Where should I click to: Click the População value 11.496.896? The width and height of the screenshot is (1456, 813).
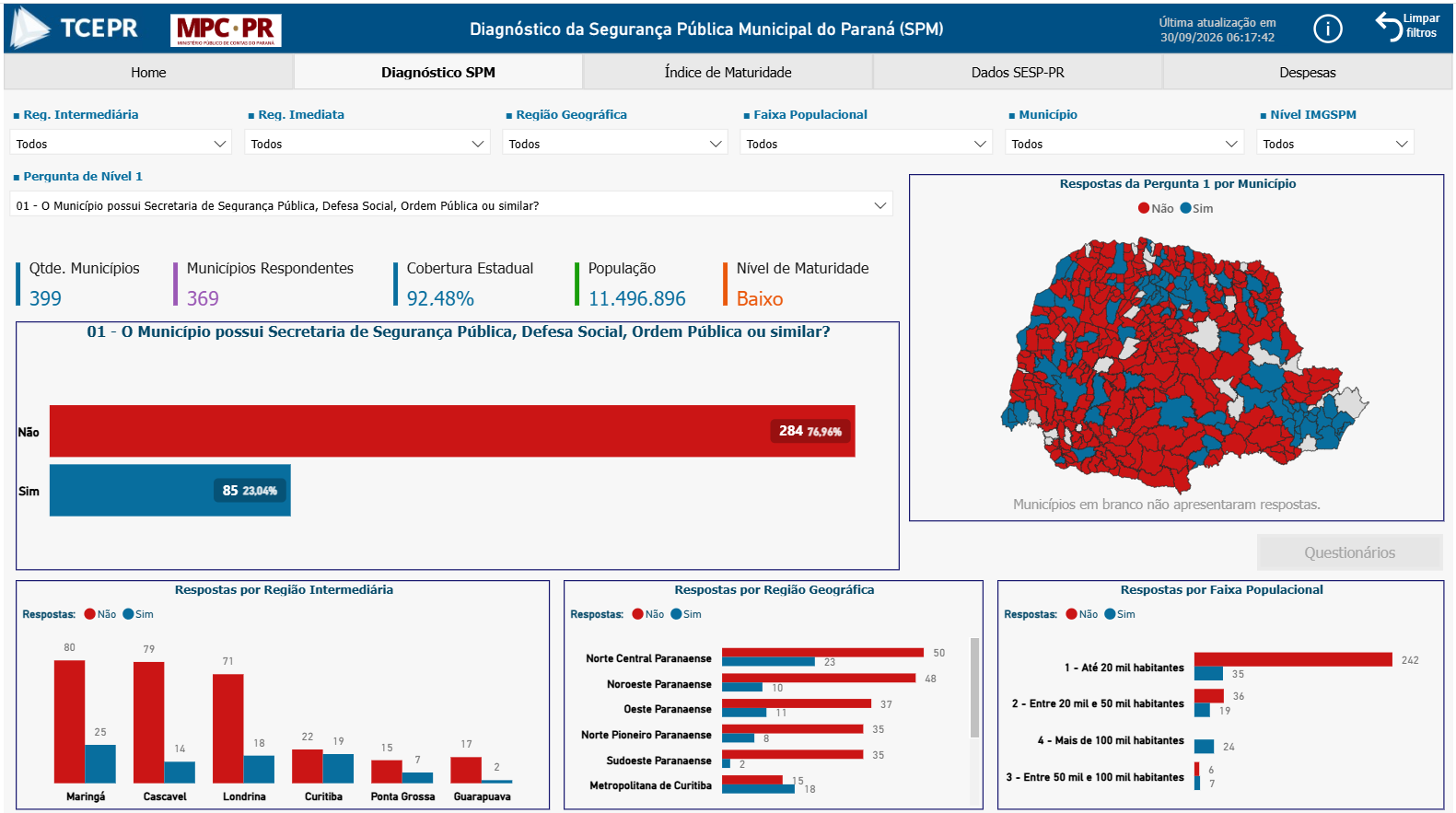click(x=637, y=298)
